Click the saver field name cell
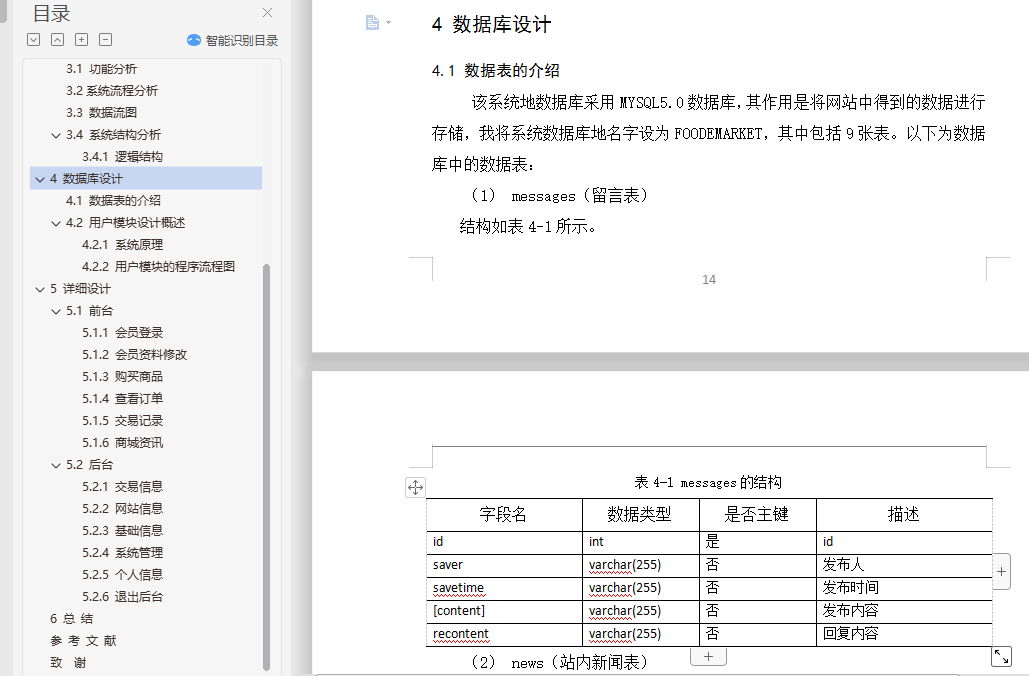The image size is (1029, 676). pyautogui.click(x=504, y=565)
